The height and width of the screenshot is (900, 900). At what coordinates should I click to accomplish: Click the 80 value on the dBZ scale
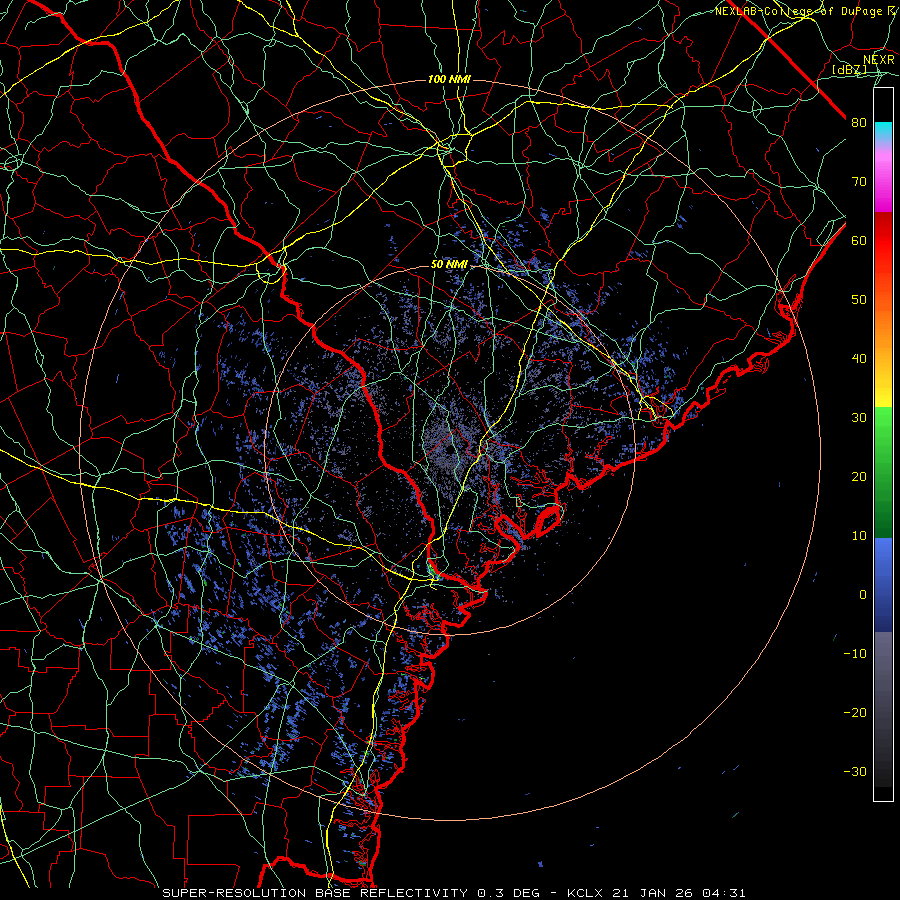coord(859,123)
